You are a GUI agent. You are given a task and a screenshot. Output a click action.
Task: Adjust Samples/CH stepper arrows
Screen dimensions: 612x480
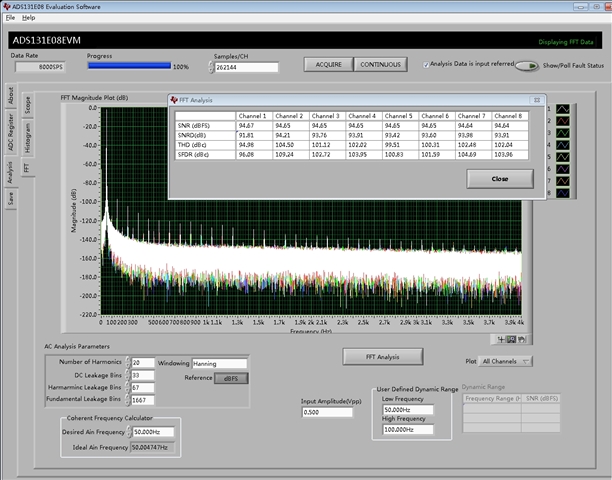211,67
